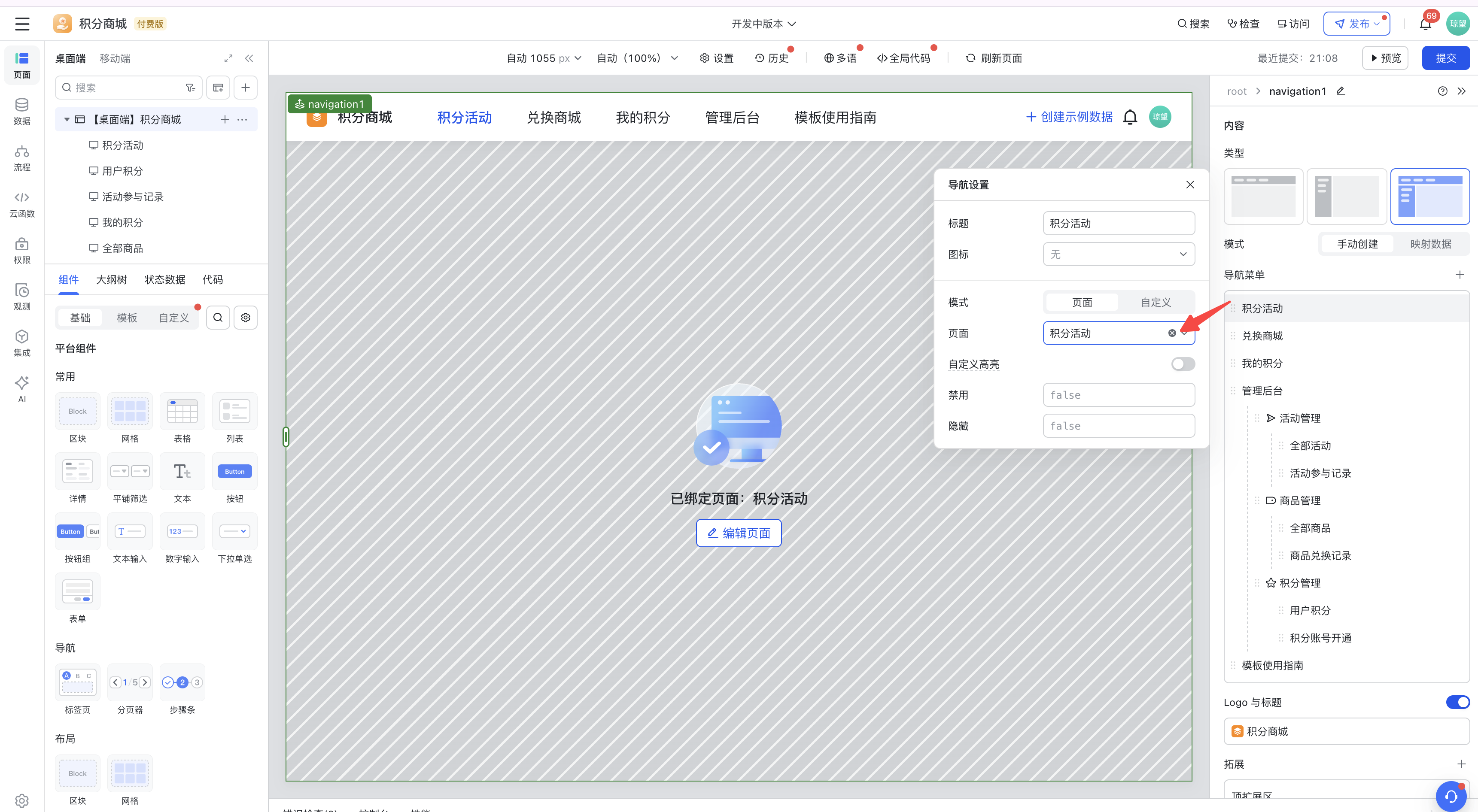Open component settings gear button
Screen dimensions: 1478x812
pyautogui.click(x=246, y=318)
